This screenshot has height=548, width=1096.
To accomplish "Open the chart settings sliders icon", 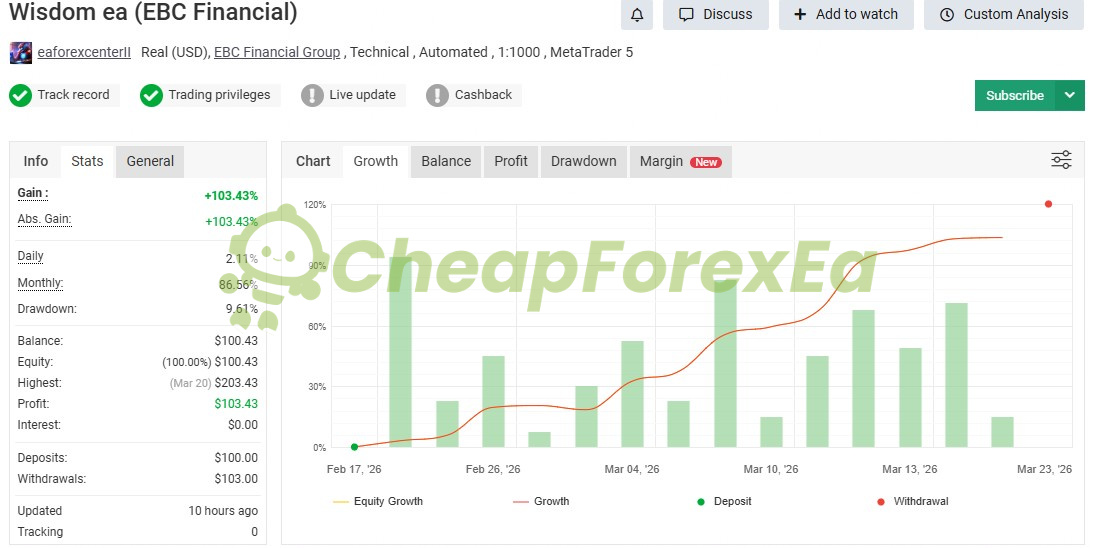I will click(x=1061, y=160).
